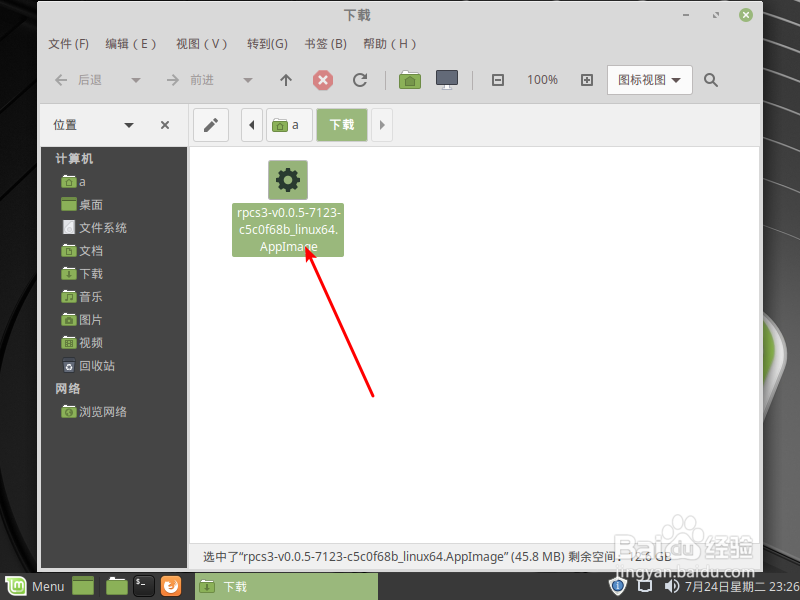800x600 pixels.
Task: Open the 帮助 (H) menu
Action: tap(390, 44)
